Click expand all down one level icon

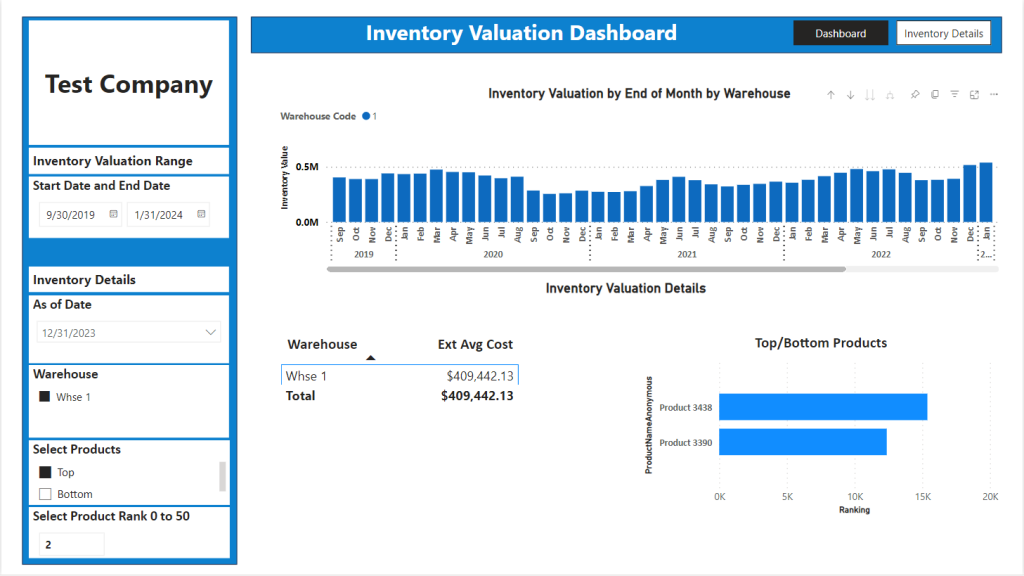tap(889, 95)
